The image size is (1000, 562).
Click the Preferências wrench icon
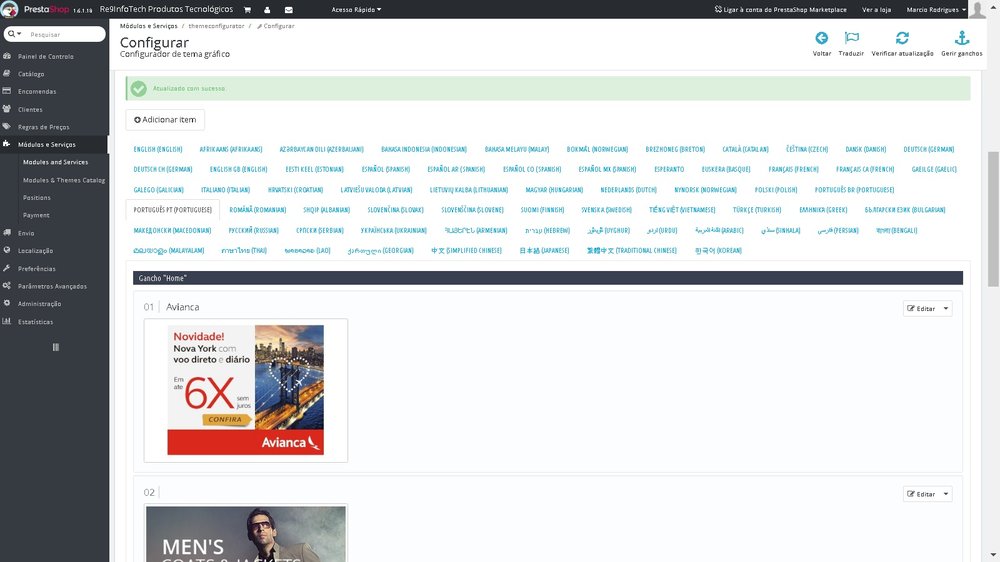pos(7,269)
